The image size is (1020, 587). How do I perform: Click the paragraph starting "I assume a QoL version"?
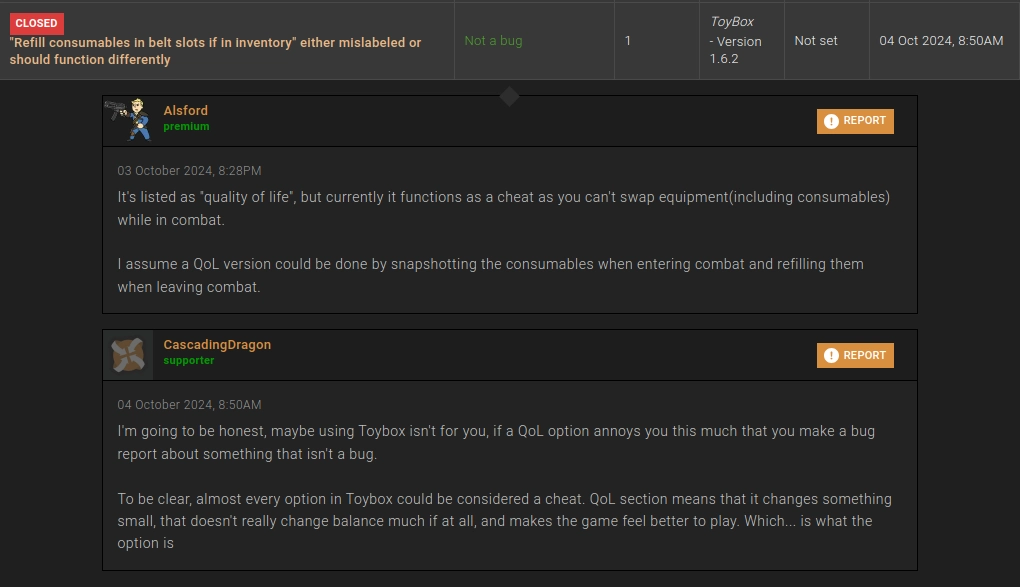coord(490,275)
